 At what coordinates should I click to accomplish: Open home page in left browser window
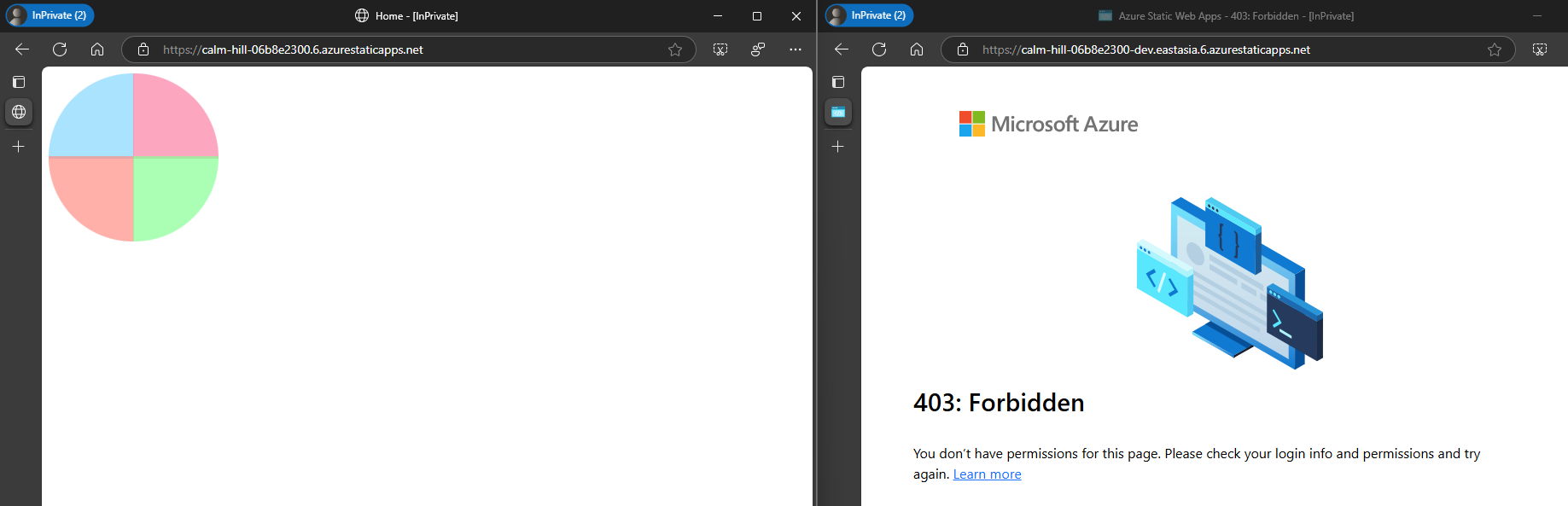coord(97,49)
